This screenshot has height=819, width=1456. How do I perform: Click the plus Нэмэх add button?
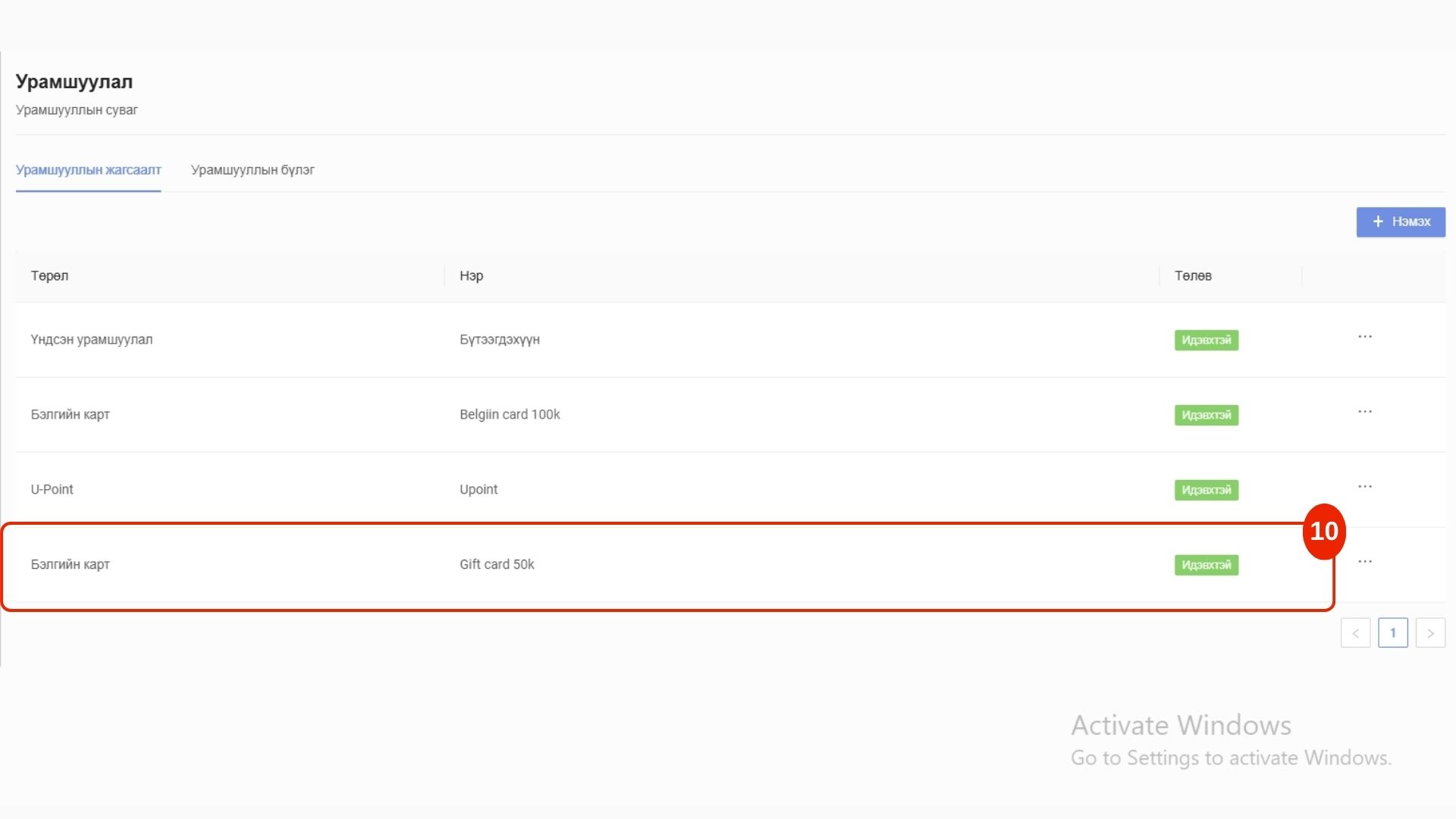click(1400, 222)
